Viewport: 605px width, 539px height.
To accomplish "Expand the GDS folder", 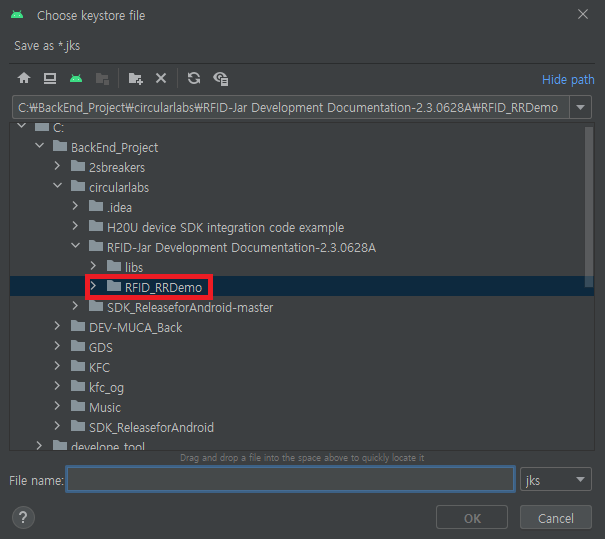I will point(57,346).
